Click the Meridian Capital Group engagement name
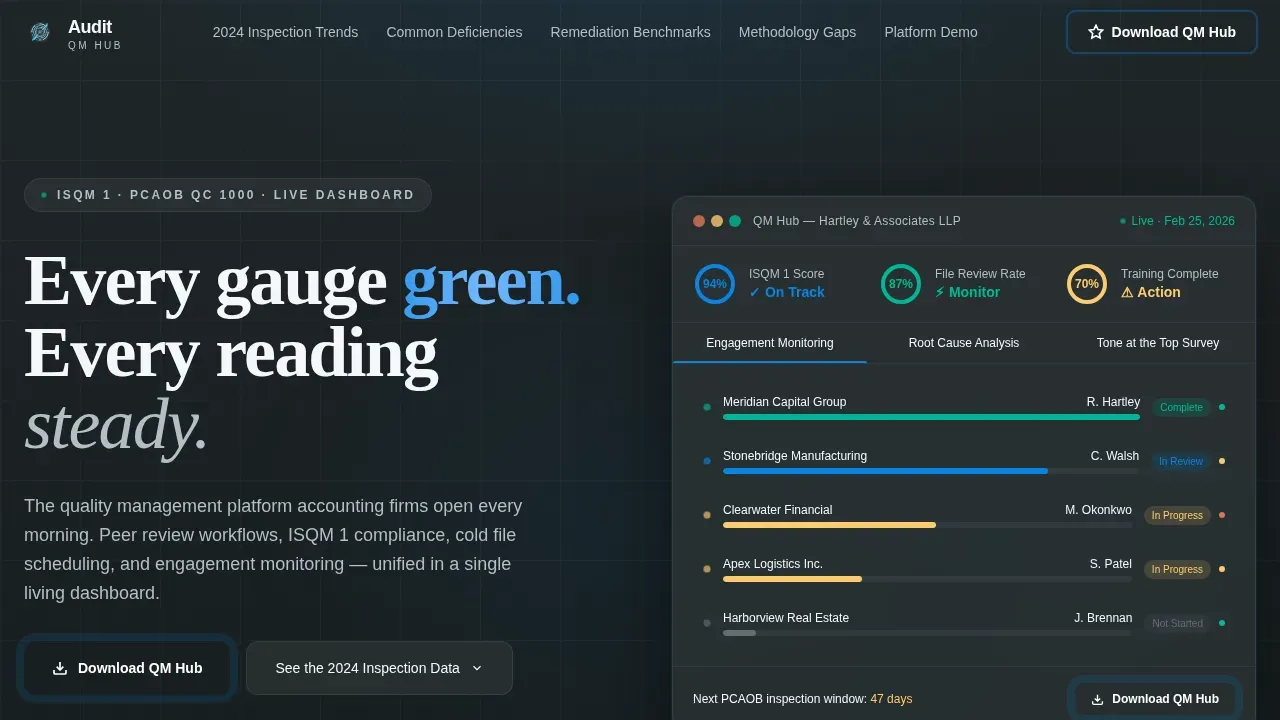The width and height of the screenshot is (1280, 720). [785, 402]
